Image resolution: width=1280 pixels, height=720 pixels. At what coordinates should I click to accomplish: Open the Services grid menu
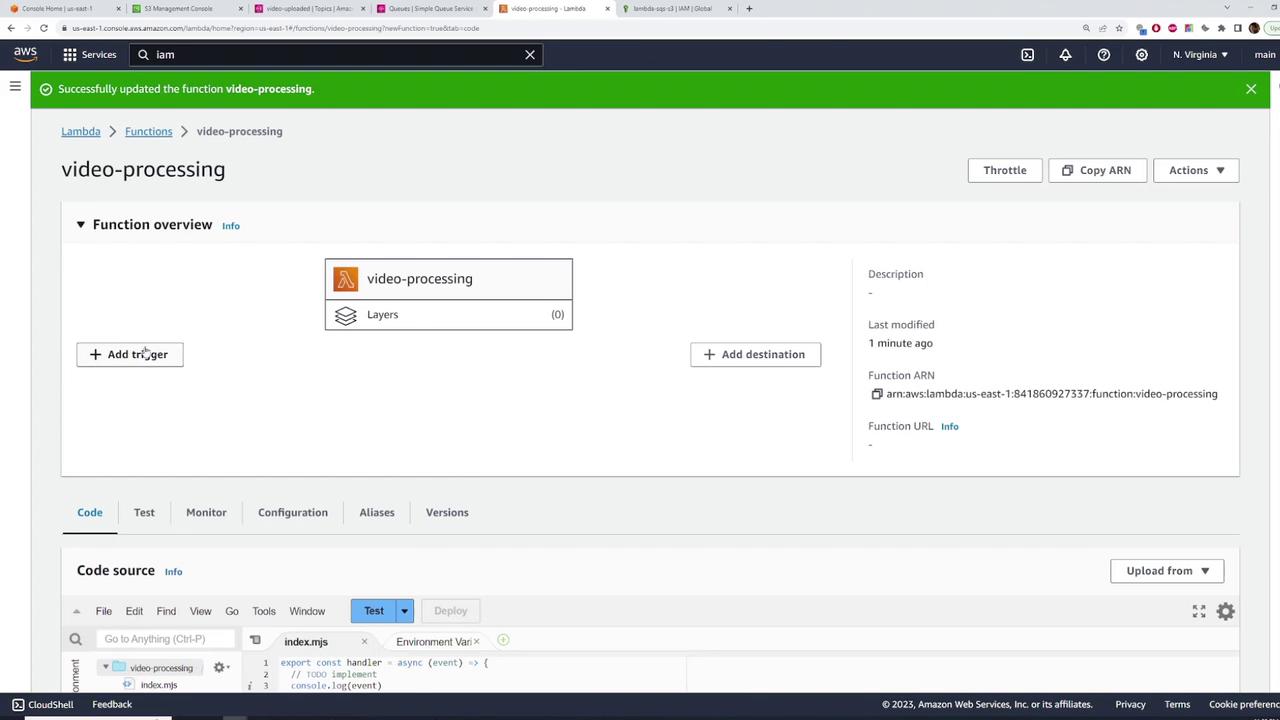pos(90,54)
